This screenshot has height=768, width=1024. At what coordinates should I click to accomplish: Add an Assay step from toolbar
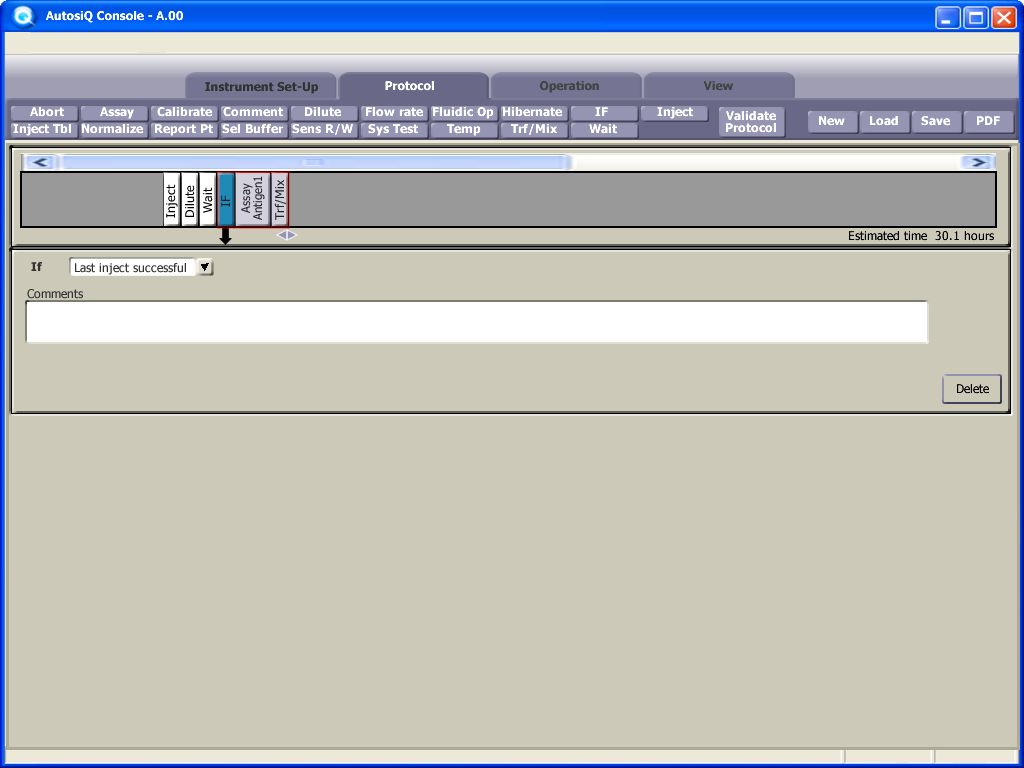(114, 112)
